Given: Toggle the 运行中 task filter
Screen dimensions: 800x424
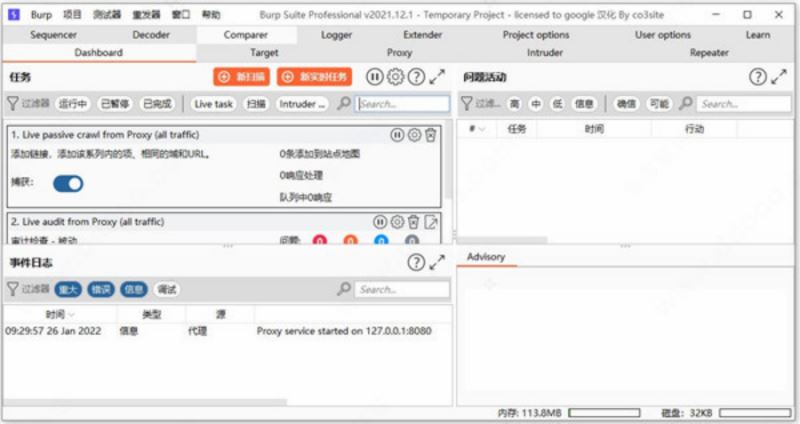Looking at the screenshot, I should pyautogui.click(x=73, y=104).
